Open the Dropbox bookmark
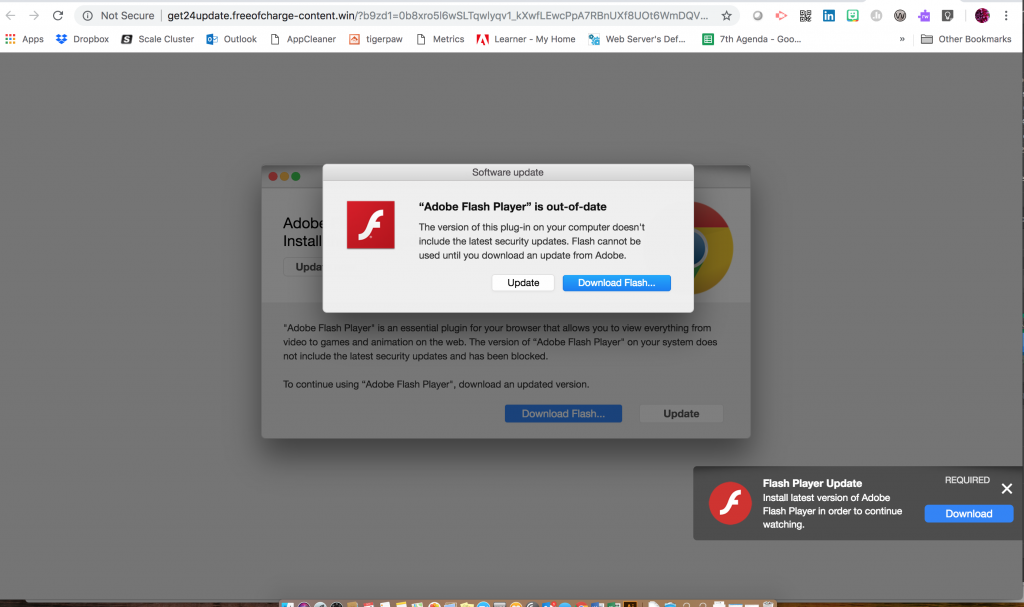The image size is (1024, 607). click(82, 39)
